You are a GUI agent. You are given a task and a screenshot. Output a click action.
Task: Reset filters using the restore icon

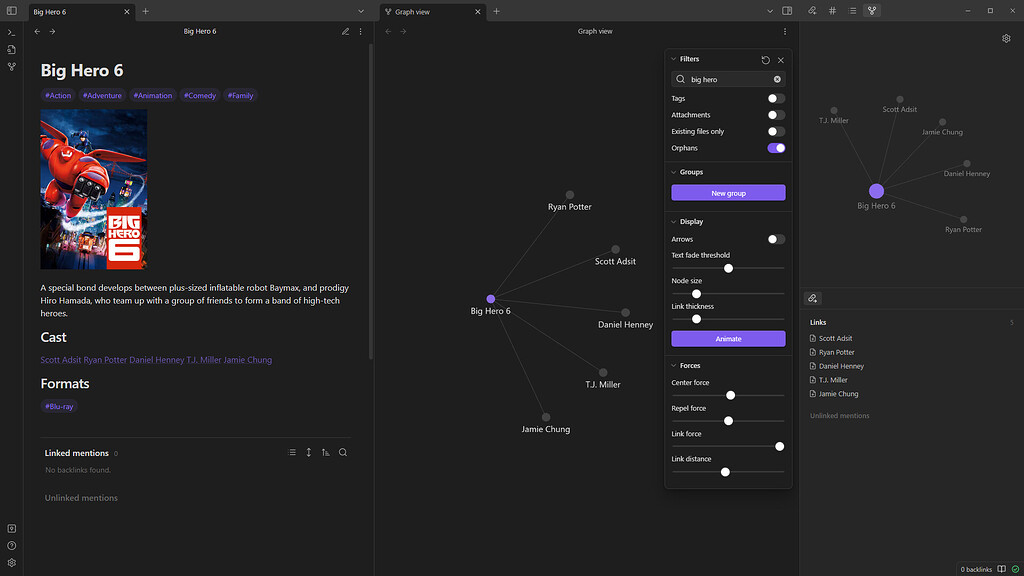765,59
